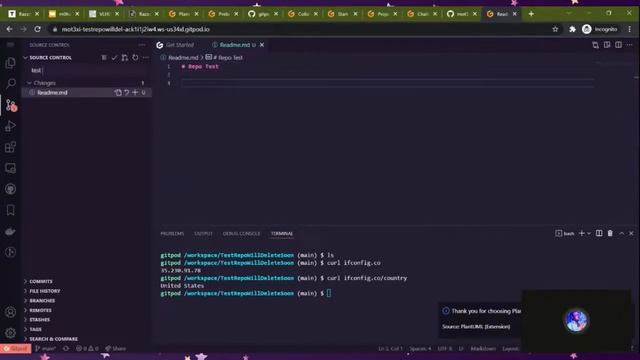Switch to the OUTPUT panel tab
The width and height of the screenshot is (640, 360).
point(203,233)
